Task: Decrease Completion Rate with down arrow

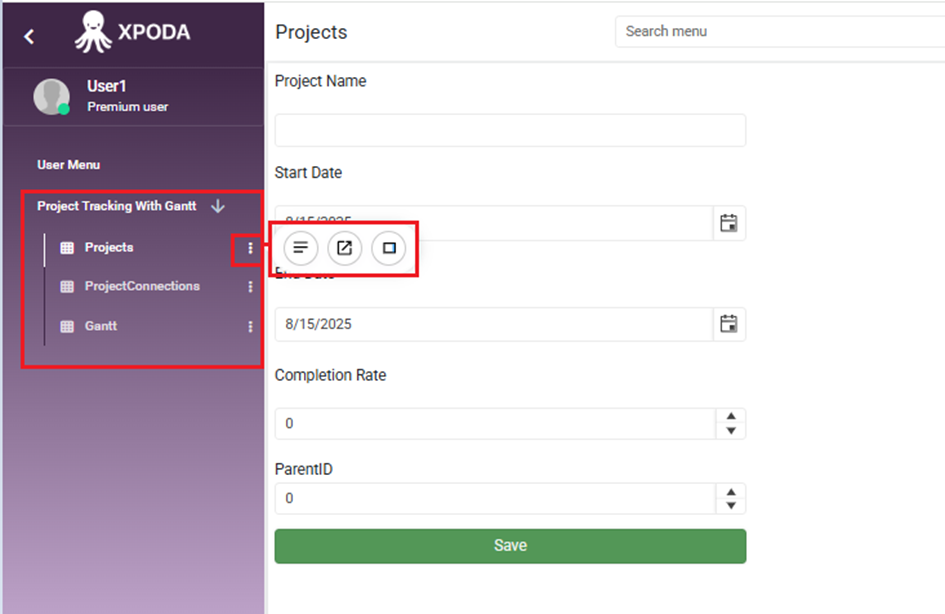Action: tap(731, 431)
